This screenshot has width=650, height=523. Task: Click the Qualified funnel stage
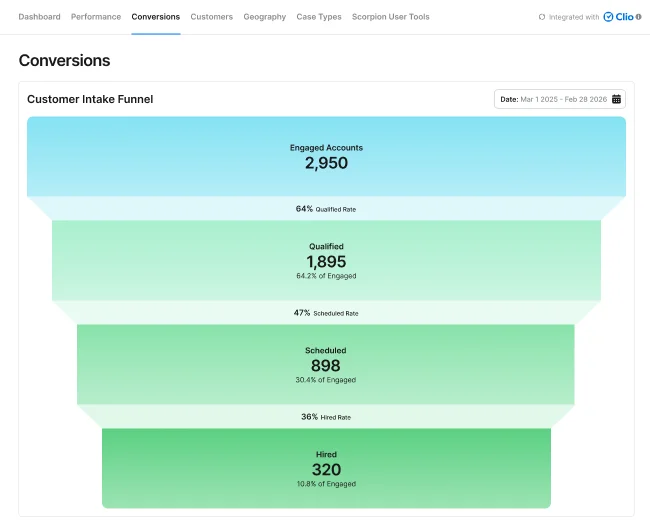pos(326,260)
